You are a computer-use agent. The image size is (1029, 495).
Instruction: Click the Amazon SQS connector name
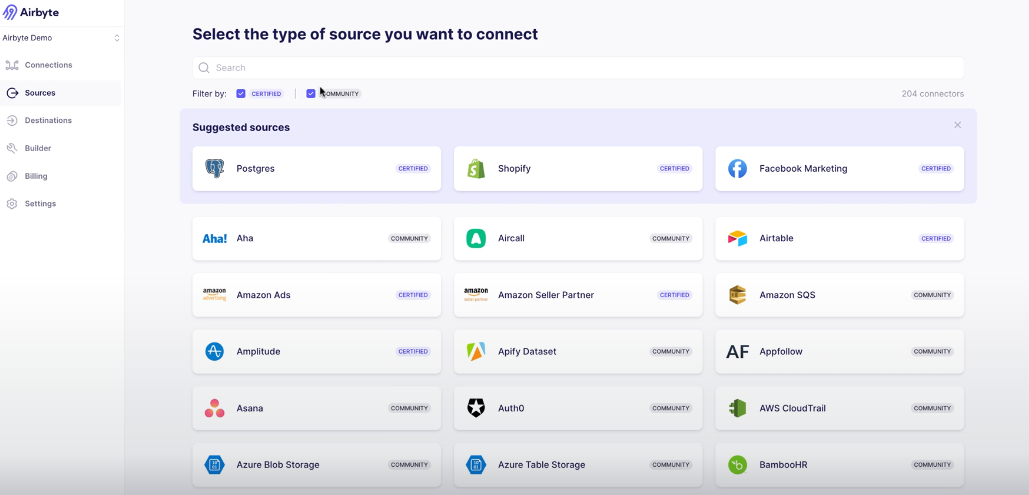(788, 295)
